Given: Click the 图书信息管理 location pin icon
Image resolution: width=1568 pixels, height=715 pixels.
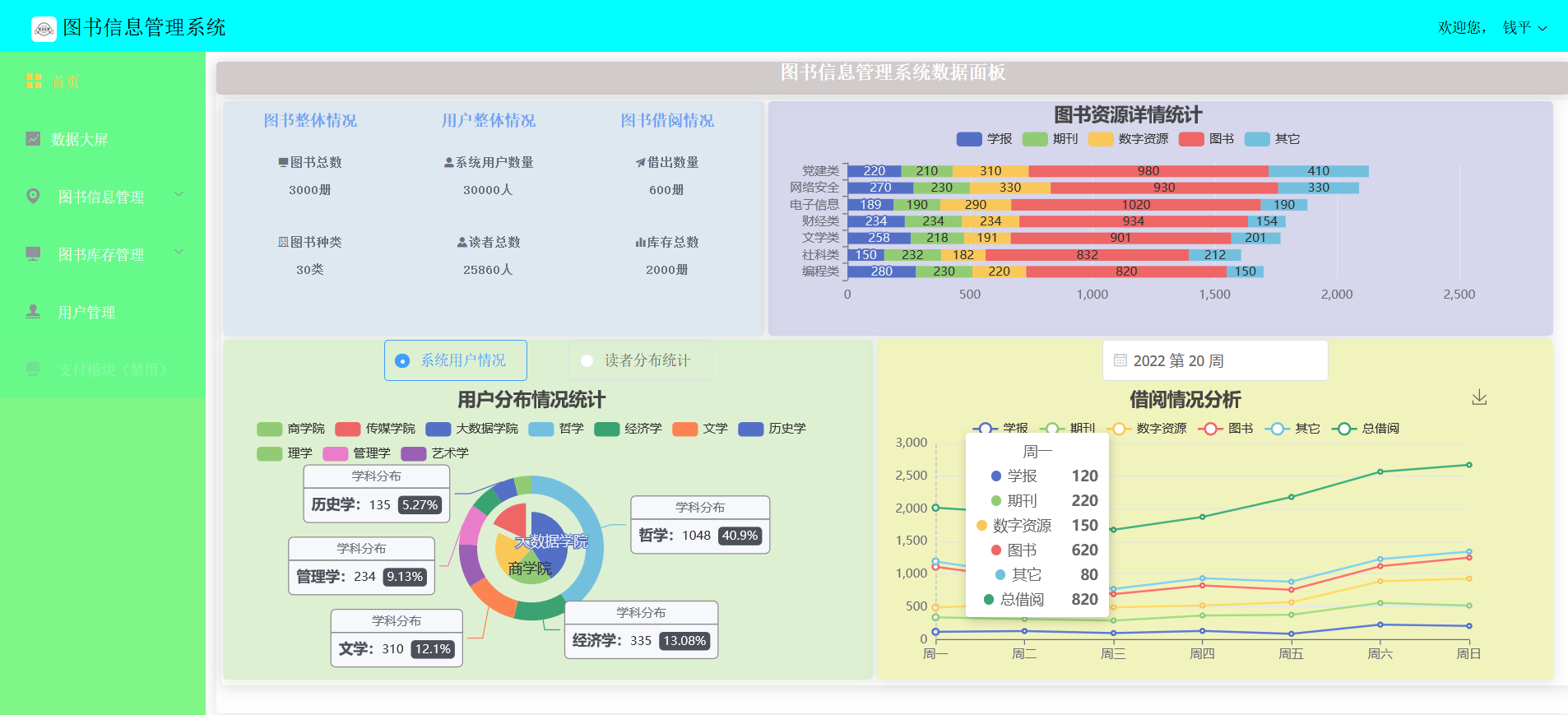Looking at the screenshot, I should [33, 196].
